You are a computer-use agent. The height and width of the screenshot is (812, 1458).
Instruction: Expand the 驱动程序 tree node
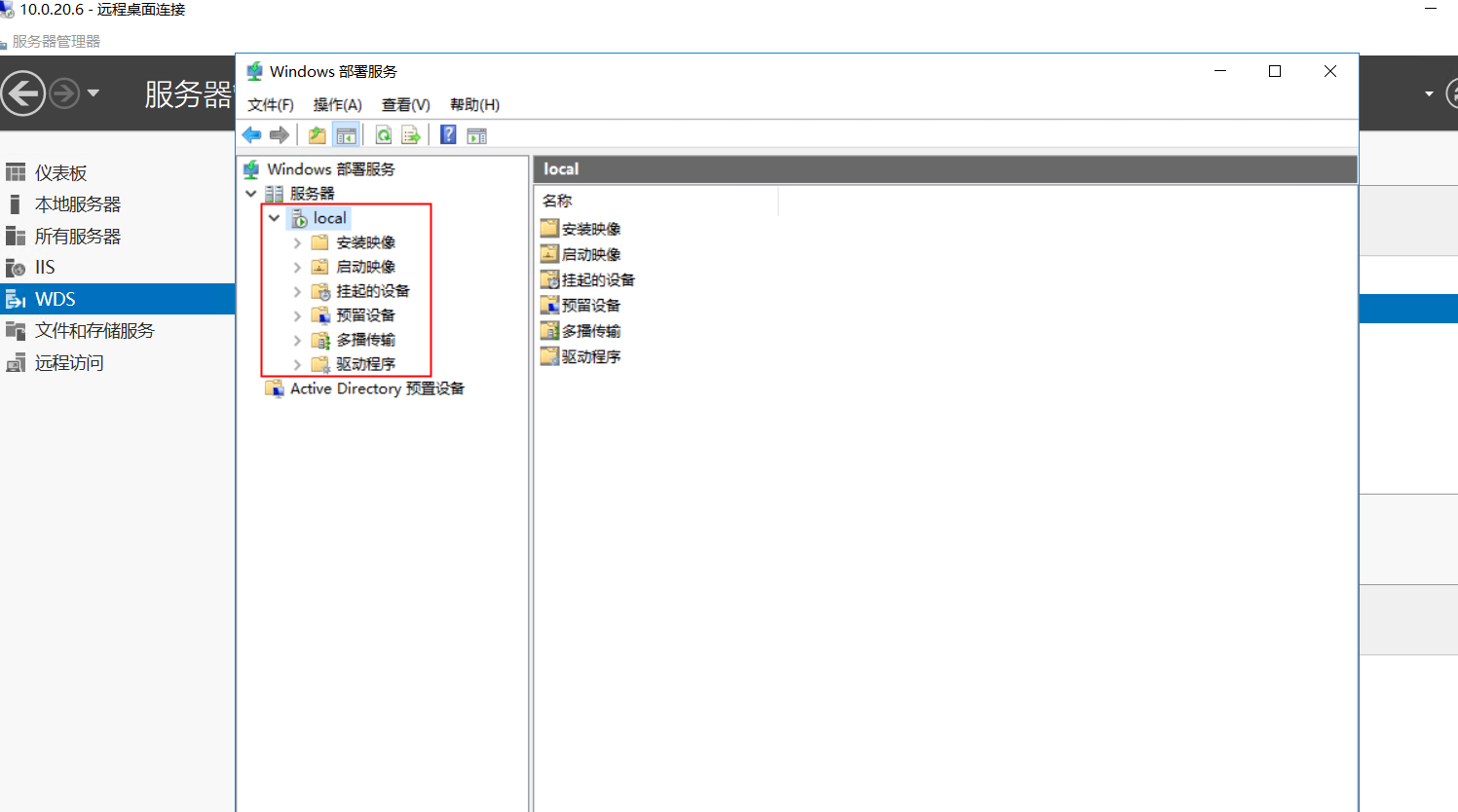(x=297, y=364)
